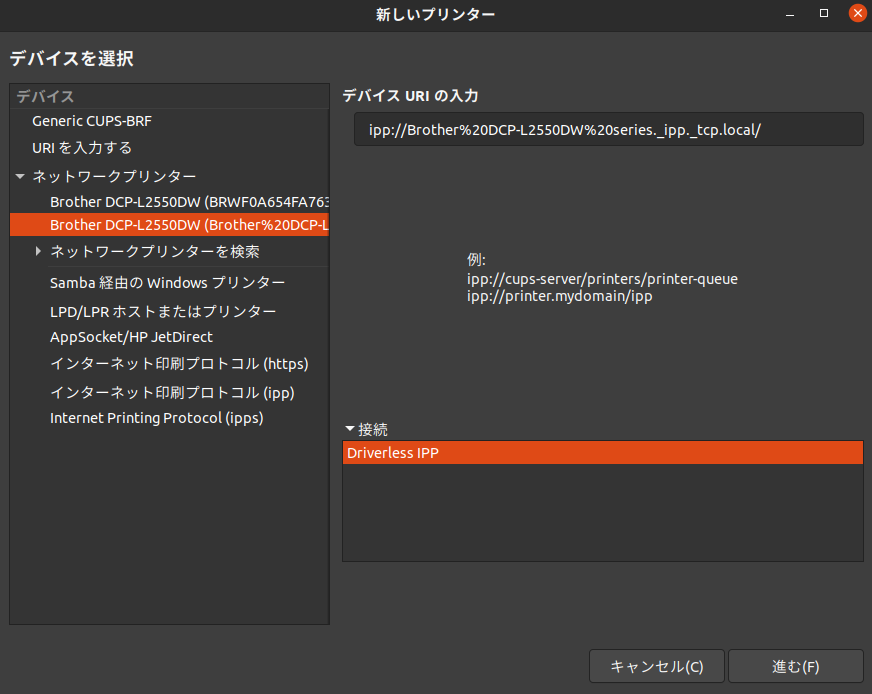Click the 進む(F) button
872x694 pixels.
(x=795, y=666)
